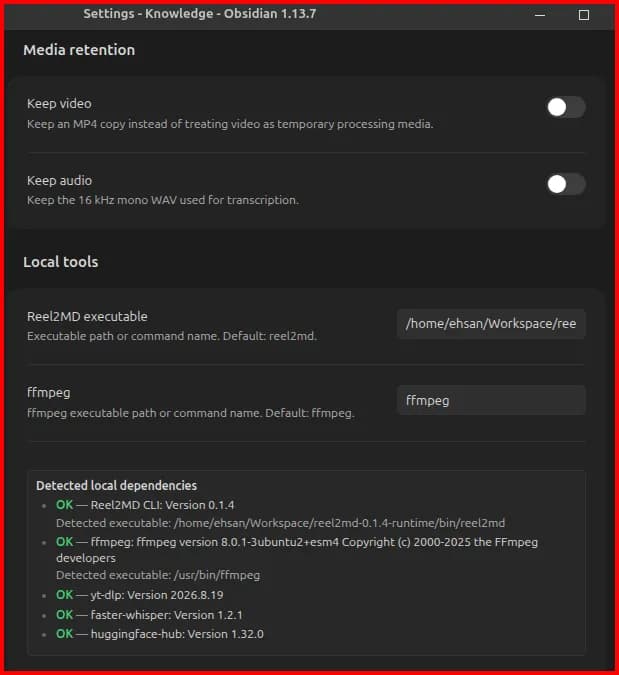
Task: Click the 'Default: reel2md' description text
Action: pos(172,336)
